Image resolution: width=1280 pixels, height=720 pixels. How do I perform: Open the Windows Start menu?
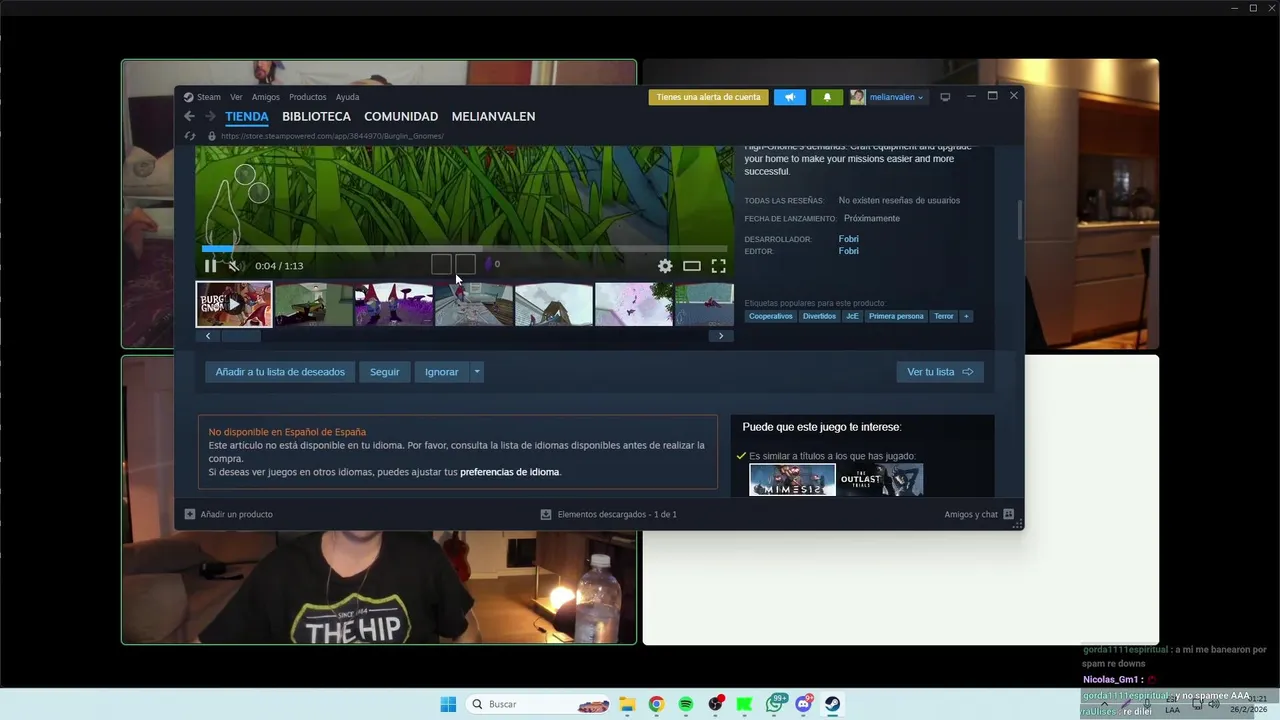point(448,704)
